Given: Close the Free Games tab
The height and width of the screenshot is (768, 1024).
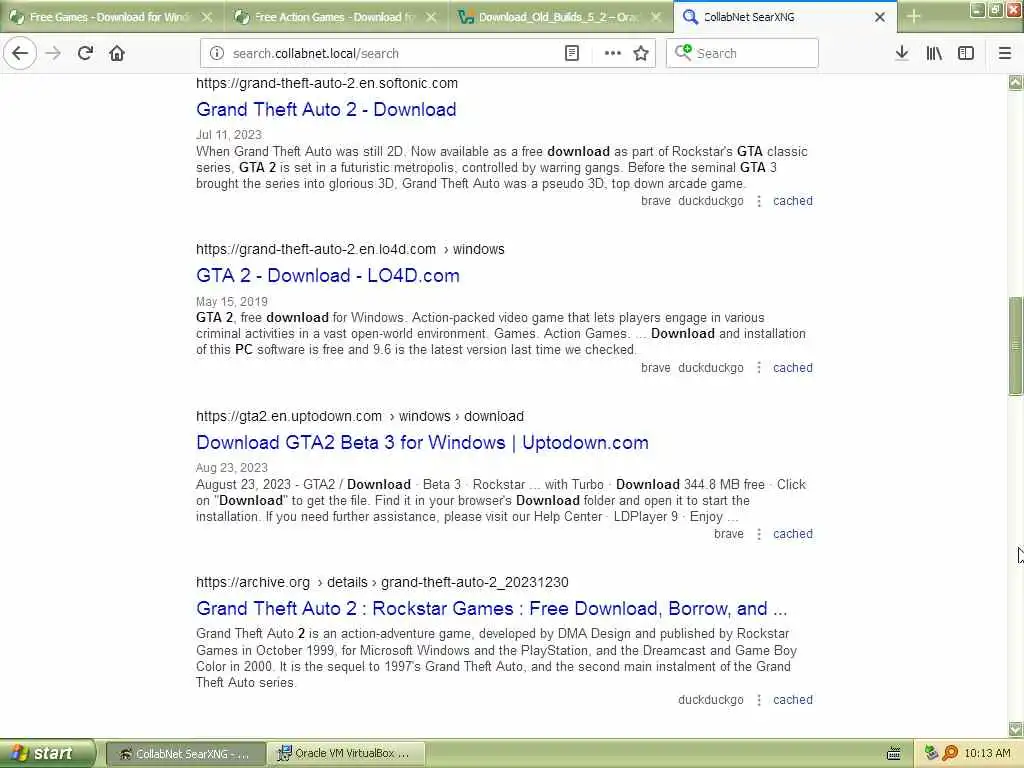Looking at the screenshot, I should [207, 17].
